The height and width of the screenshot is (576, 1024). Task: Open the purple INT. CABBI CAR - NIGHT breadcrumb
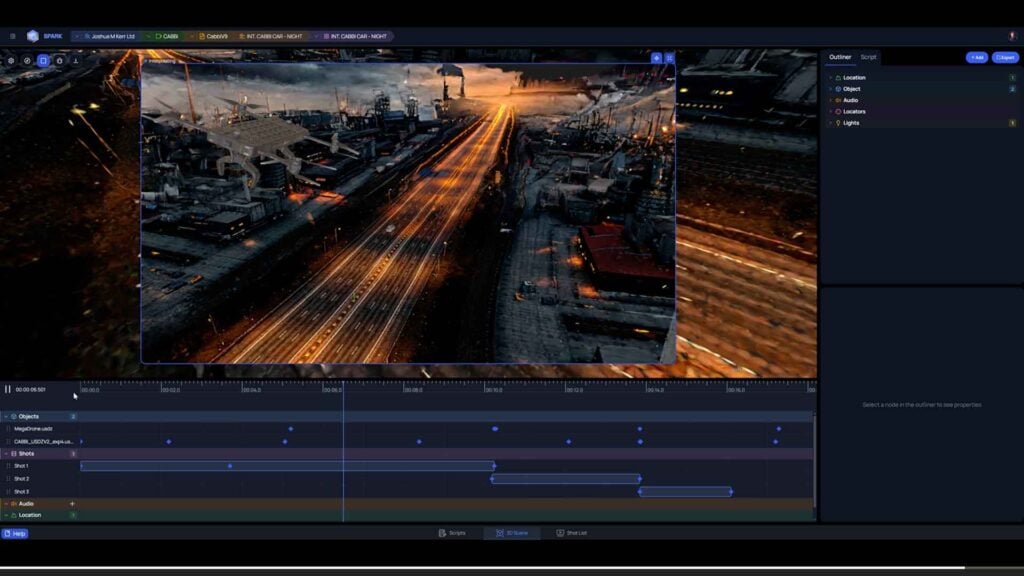(355, 37)
